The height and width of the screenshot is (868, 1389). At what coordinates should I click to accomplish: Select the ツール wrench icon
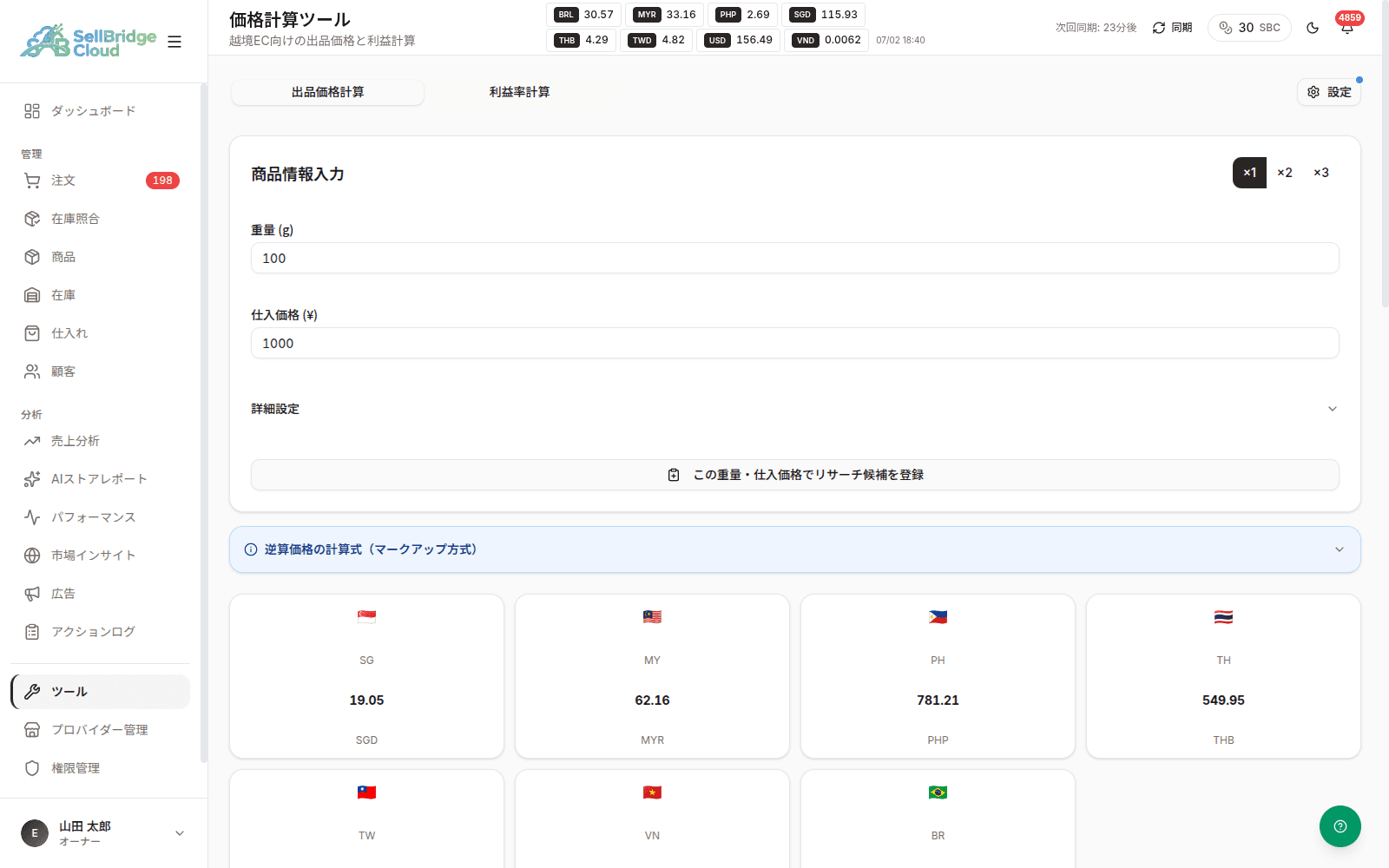[32, 692]
